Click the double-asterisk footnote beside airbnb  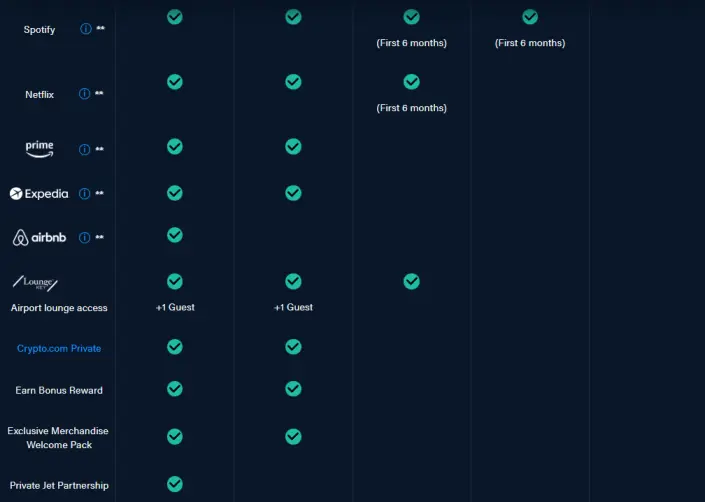(x=99, y=237)
